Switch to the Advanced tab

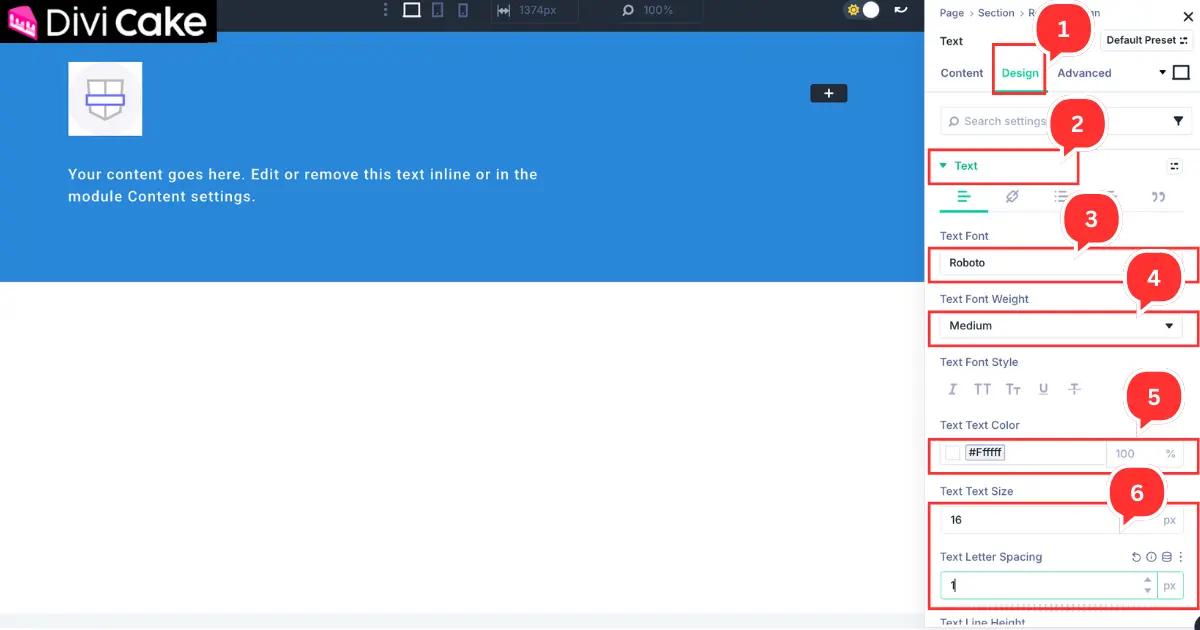click(1084, 73)
